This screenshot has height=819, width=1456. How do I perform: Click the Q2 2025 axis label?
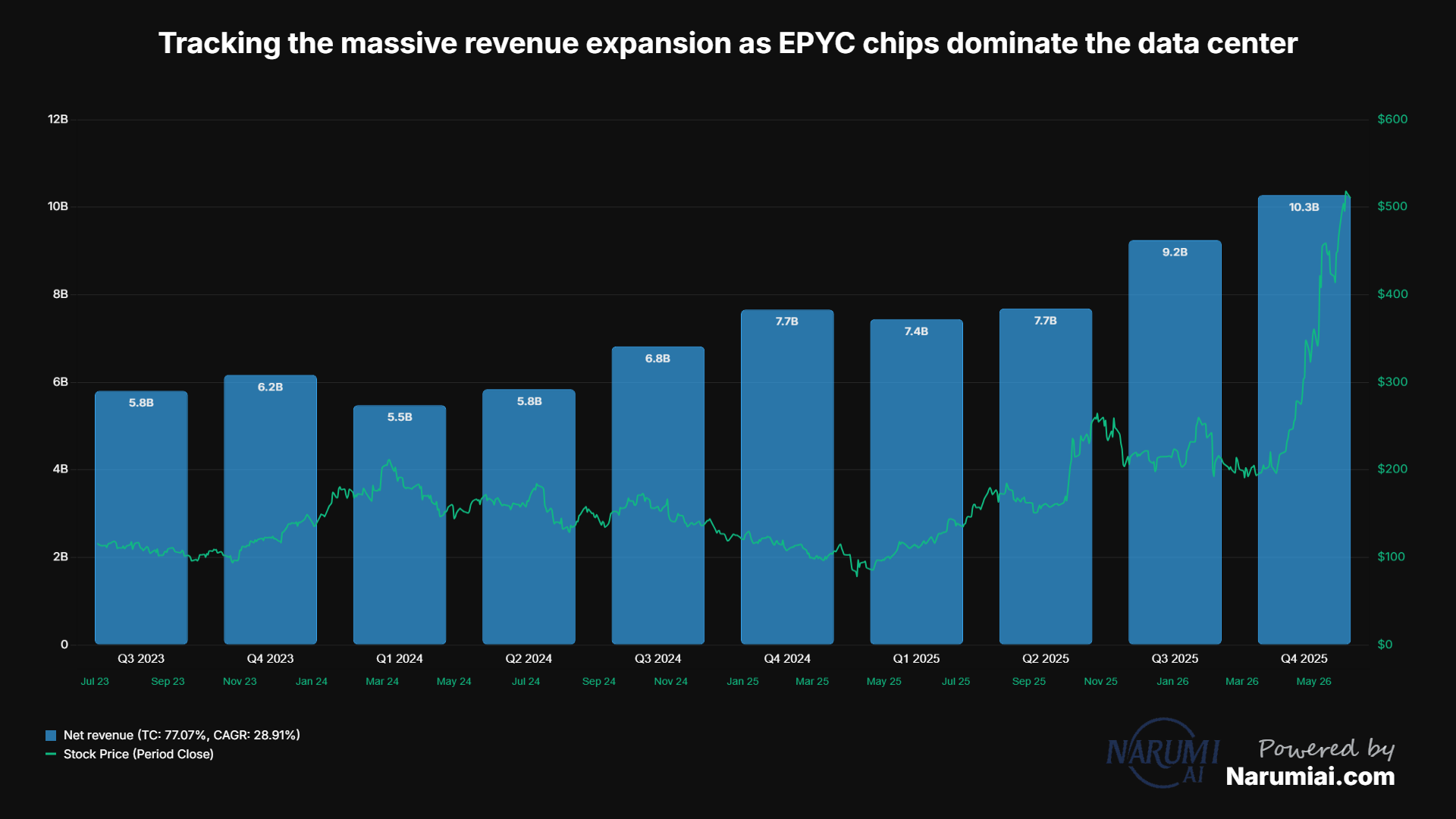pos(1046,659)
